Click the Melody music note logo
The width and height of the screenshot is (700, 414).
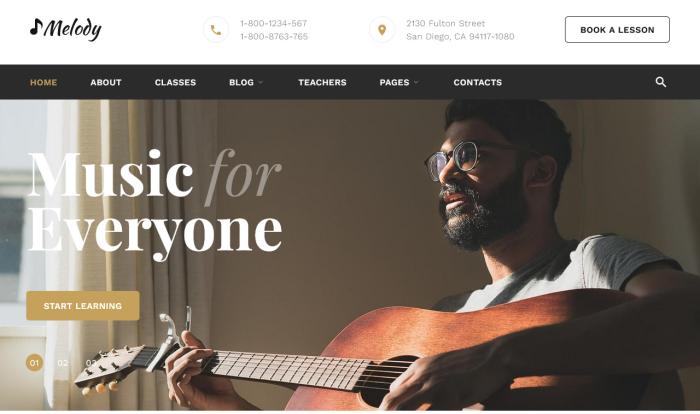[66, 29]
